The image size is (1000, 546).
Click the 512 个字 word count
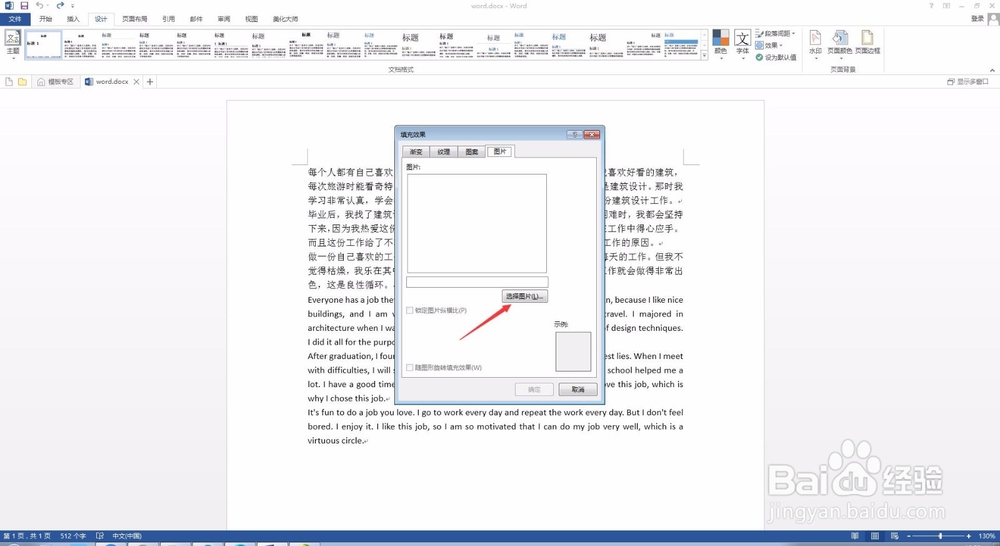pos(73,536)
